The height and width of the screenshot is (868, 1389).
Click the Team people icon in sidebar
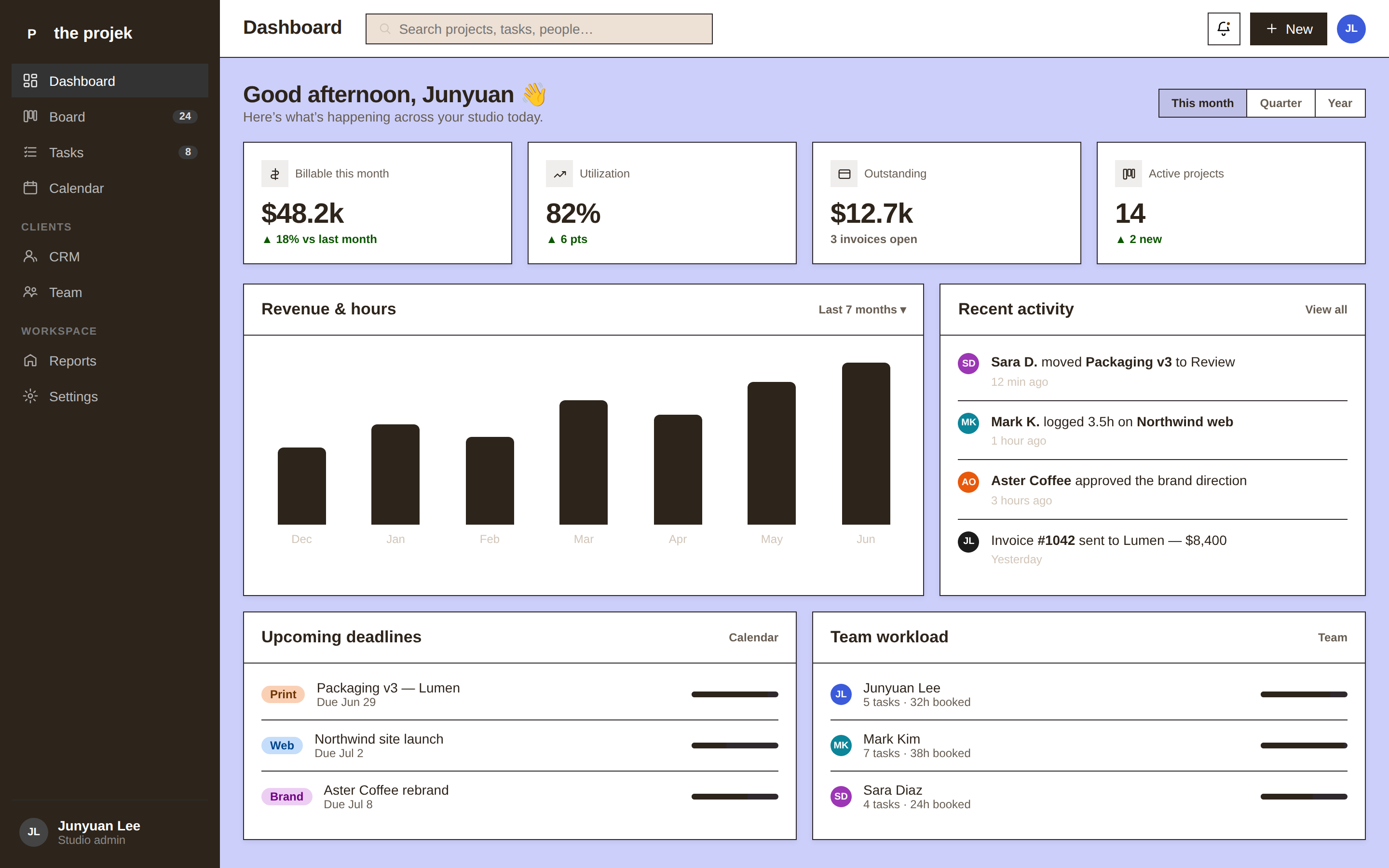click(30, 292)
